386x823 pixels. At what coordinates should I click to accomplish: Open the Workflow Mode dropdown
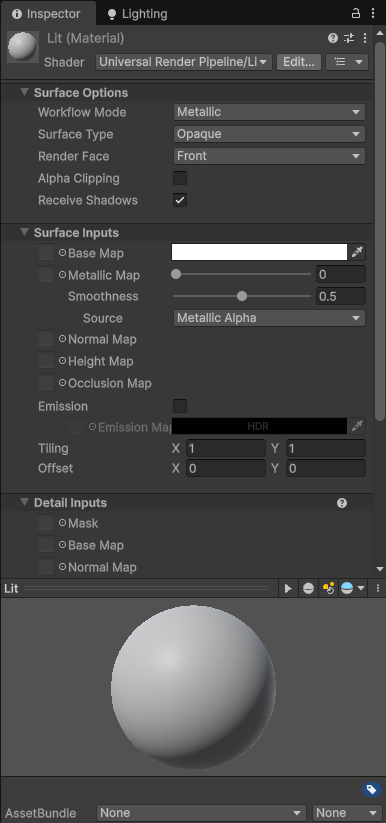tap(269, 112)
